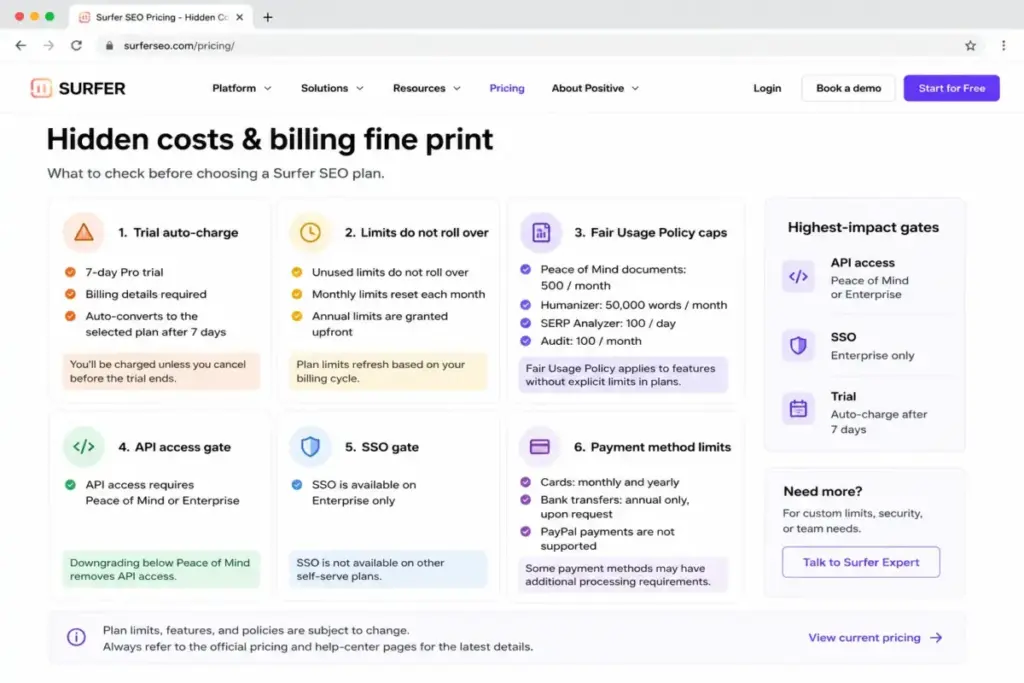Click the 'Highest-impact gates' heading
Screen dimensions: 1024x683
(863, 227)
